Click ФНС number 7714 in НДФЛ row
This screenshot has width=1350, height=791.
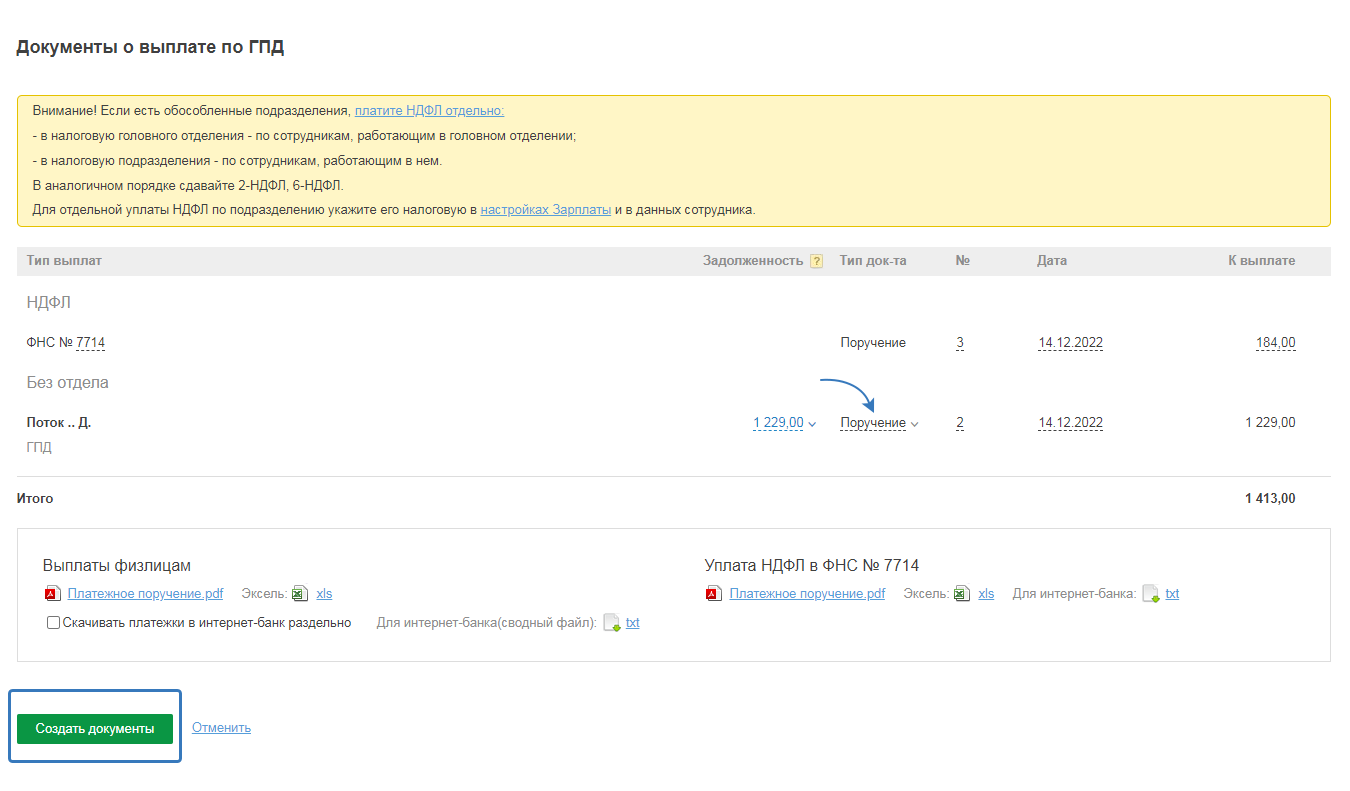90,343
